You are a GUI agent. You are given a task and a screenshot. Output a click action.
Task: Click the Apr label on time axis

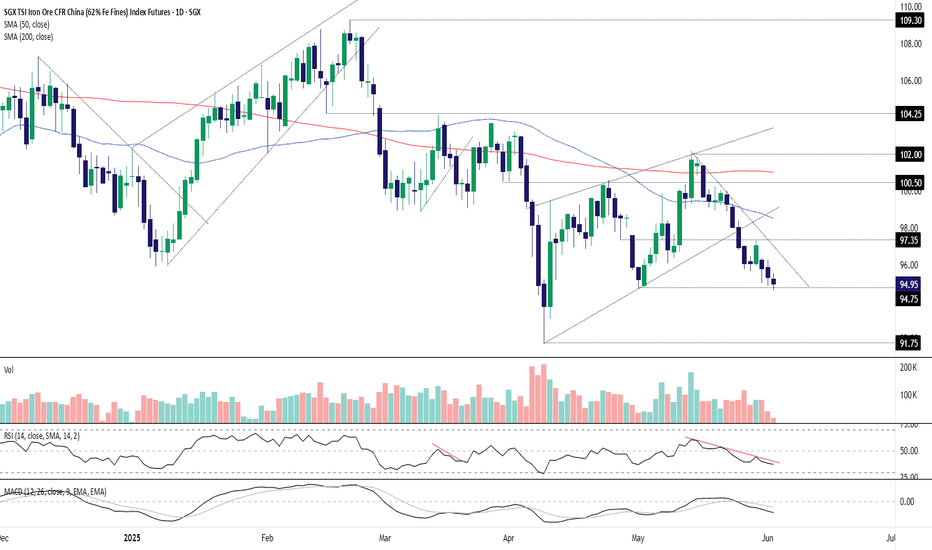pos(508,538)
